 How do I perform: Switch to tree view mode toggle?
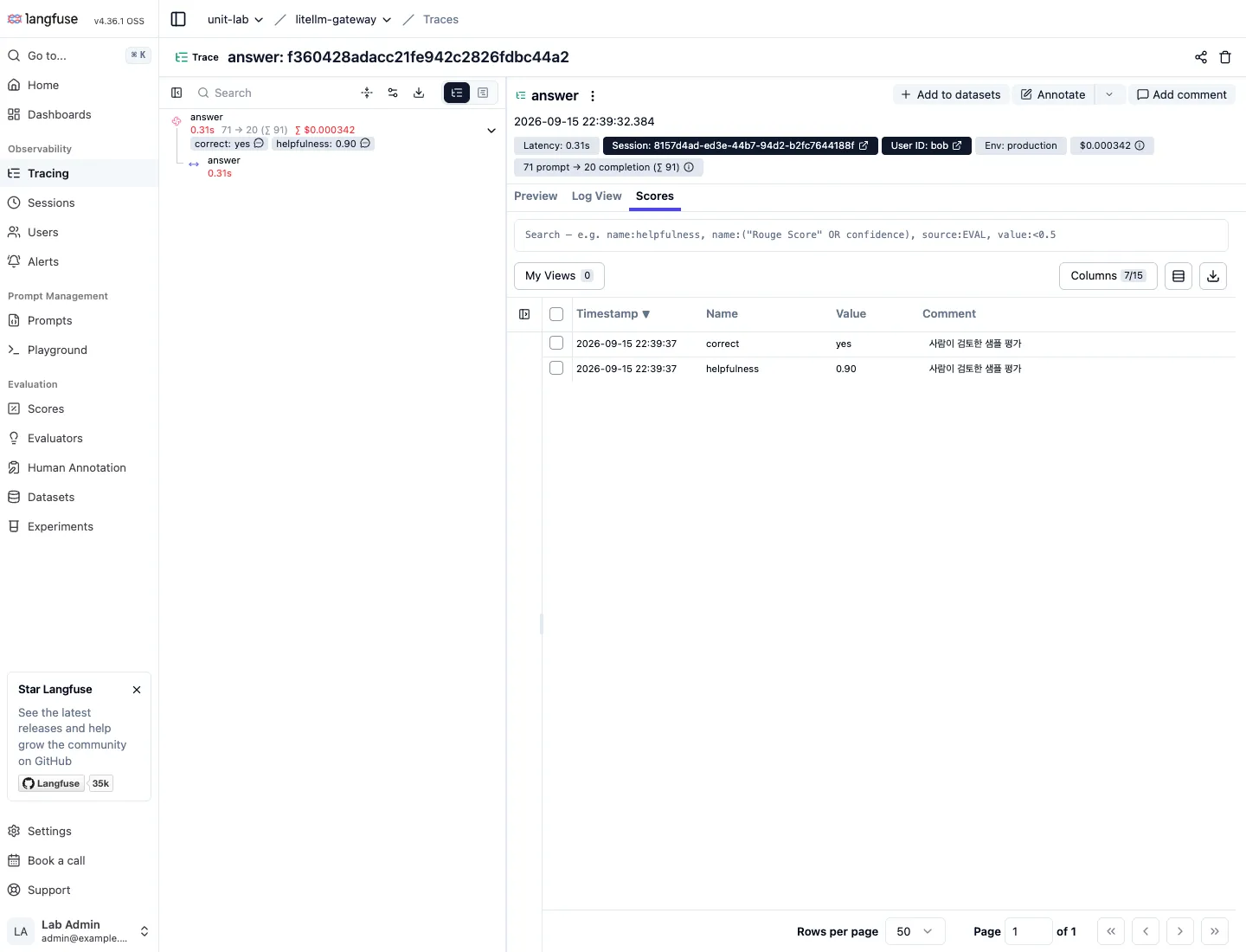(x=457, y=93)
